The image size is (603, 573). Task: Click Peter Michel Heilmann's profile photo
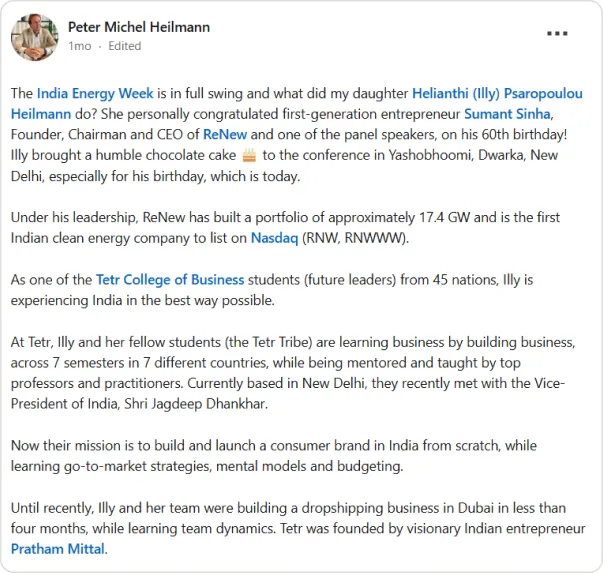(34, 37)
